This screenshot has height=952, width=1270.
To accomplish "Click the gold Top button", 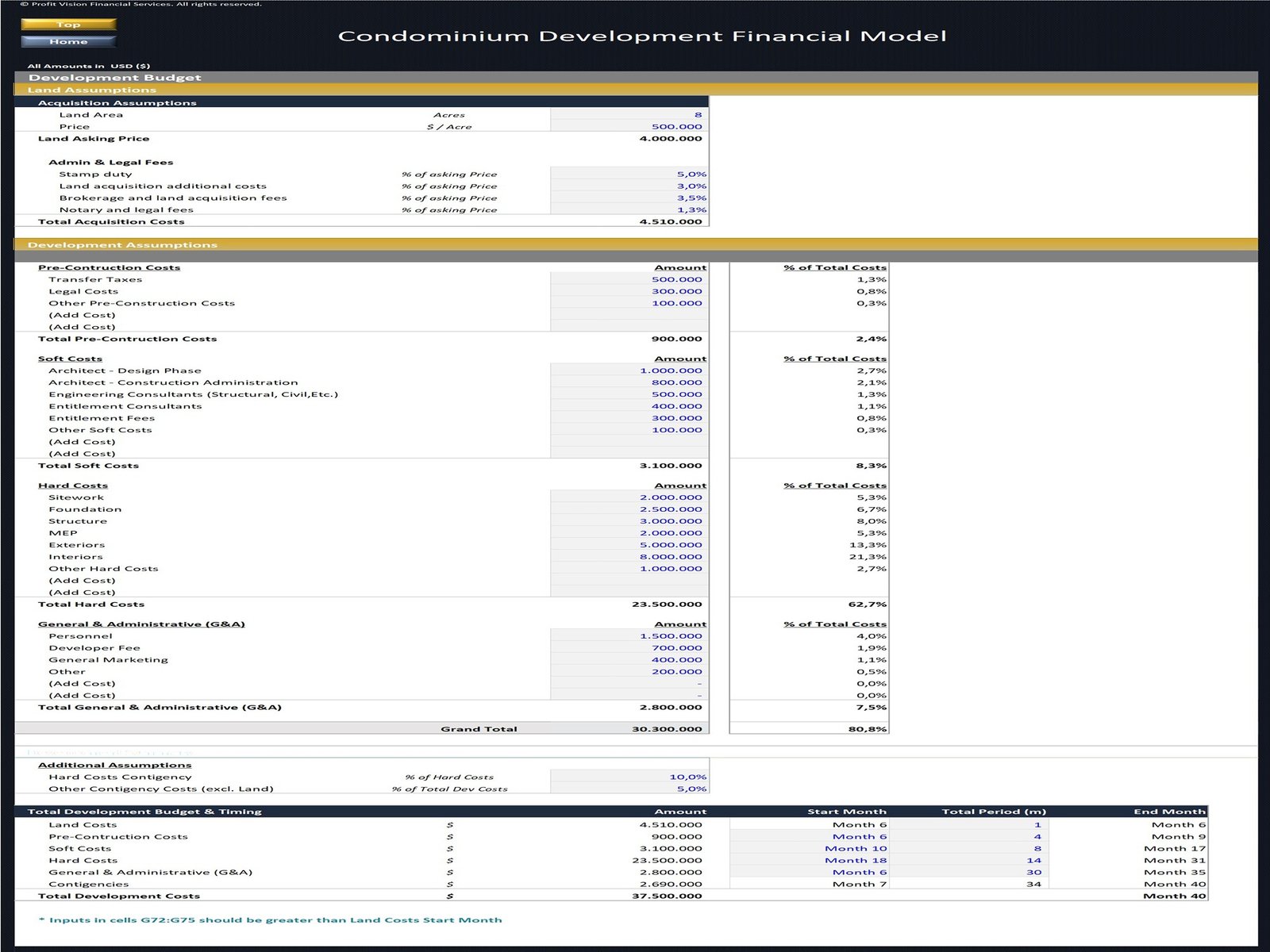I will (68, 25).
